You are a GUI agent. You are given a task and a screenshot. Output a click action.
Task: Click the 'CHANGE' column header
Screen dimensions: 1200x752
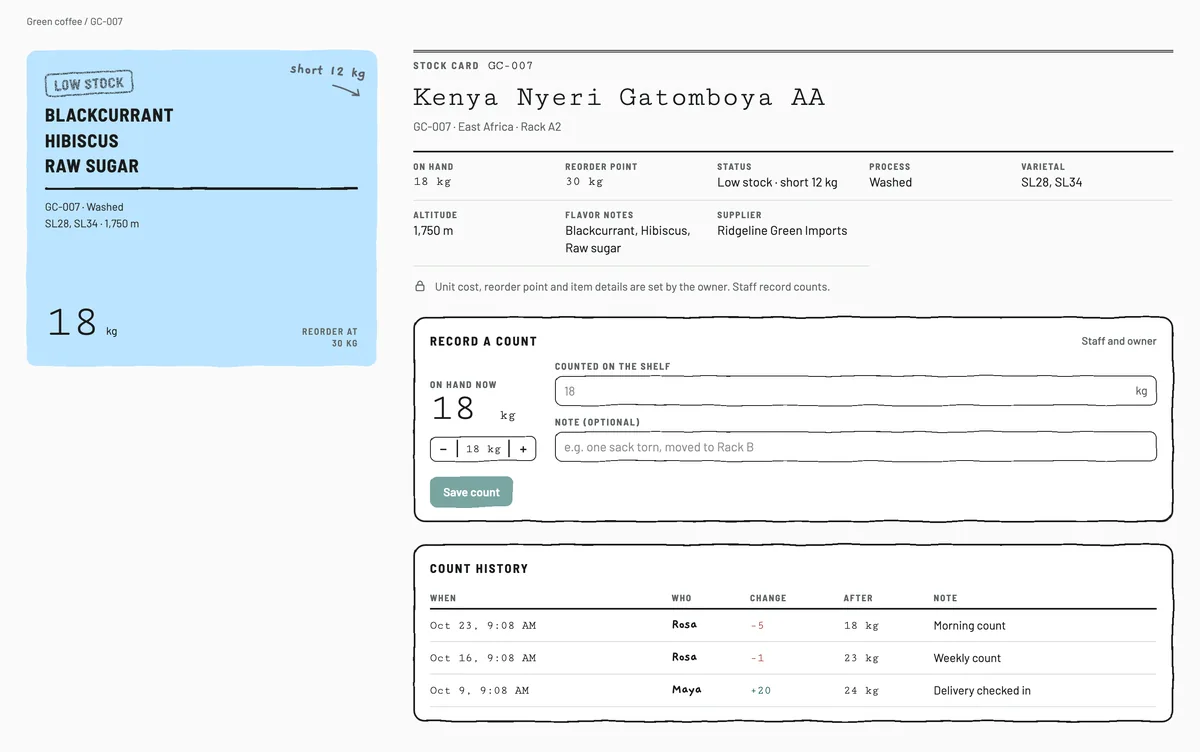click(768, 598)
